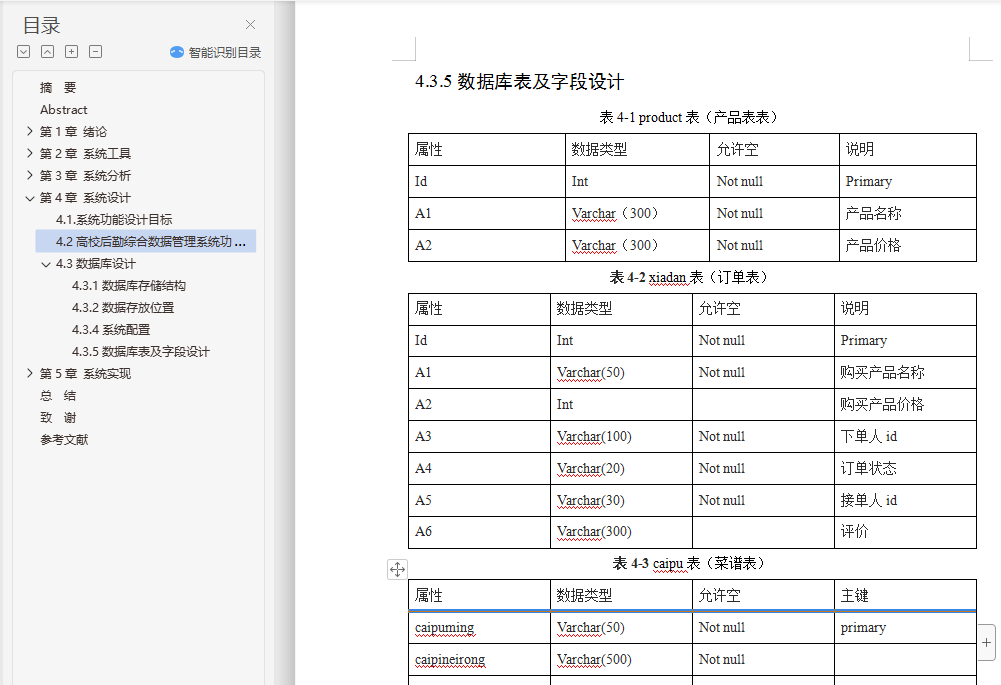1001x685 pixels.
Task: Click primary cell in caipuming row
Action: (905, 628)
